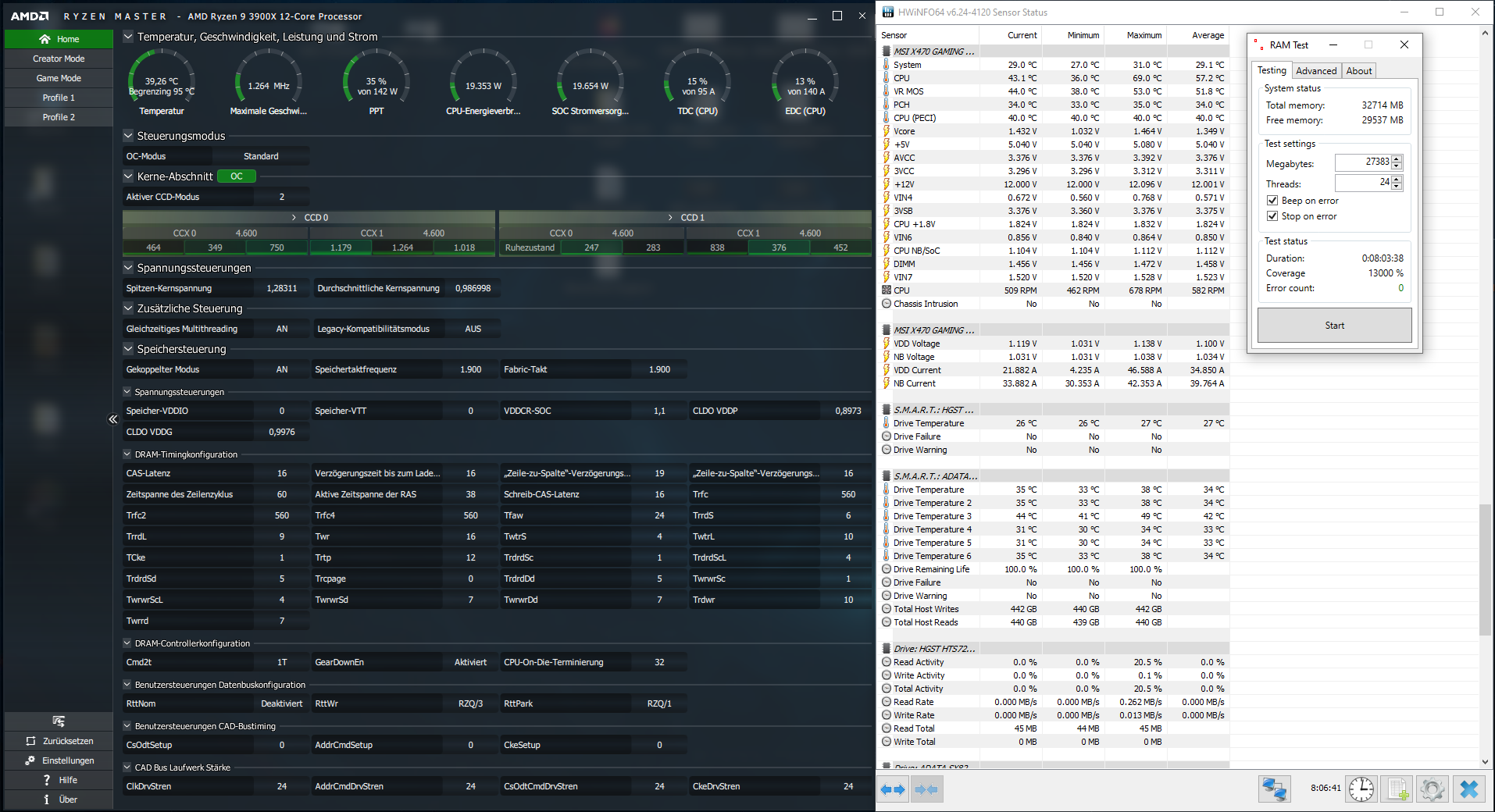Click the Threads input field
The width and height of the screenshot is (1495, 812).
[1364, 183]
